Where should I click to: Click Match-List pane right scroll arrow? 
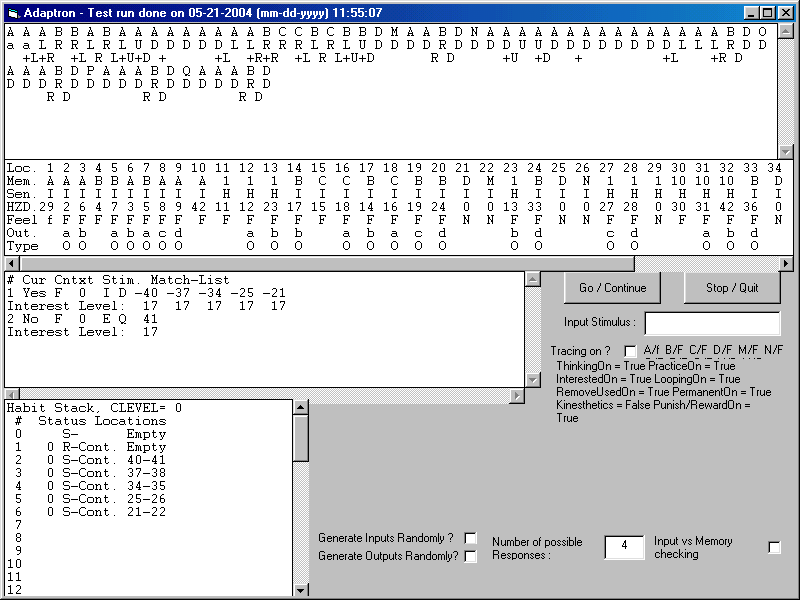pyautogui.click(x=517, y=395)
